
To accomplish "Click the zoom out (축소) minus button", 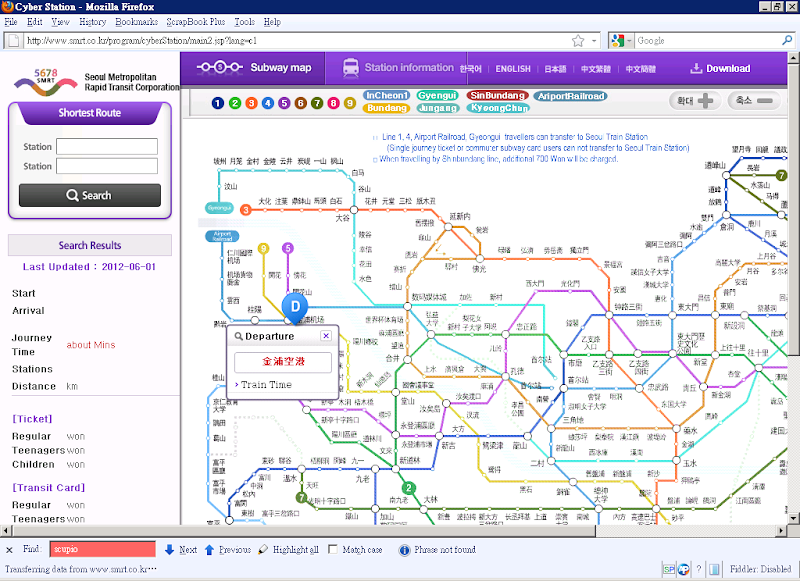I will pyautogui.click(x=754, y=100).
